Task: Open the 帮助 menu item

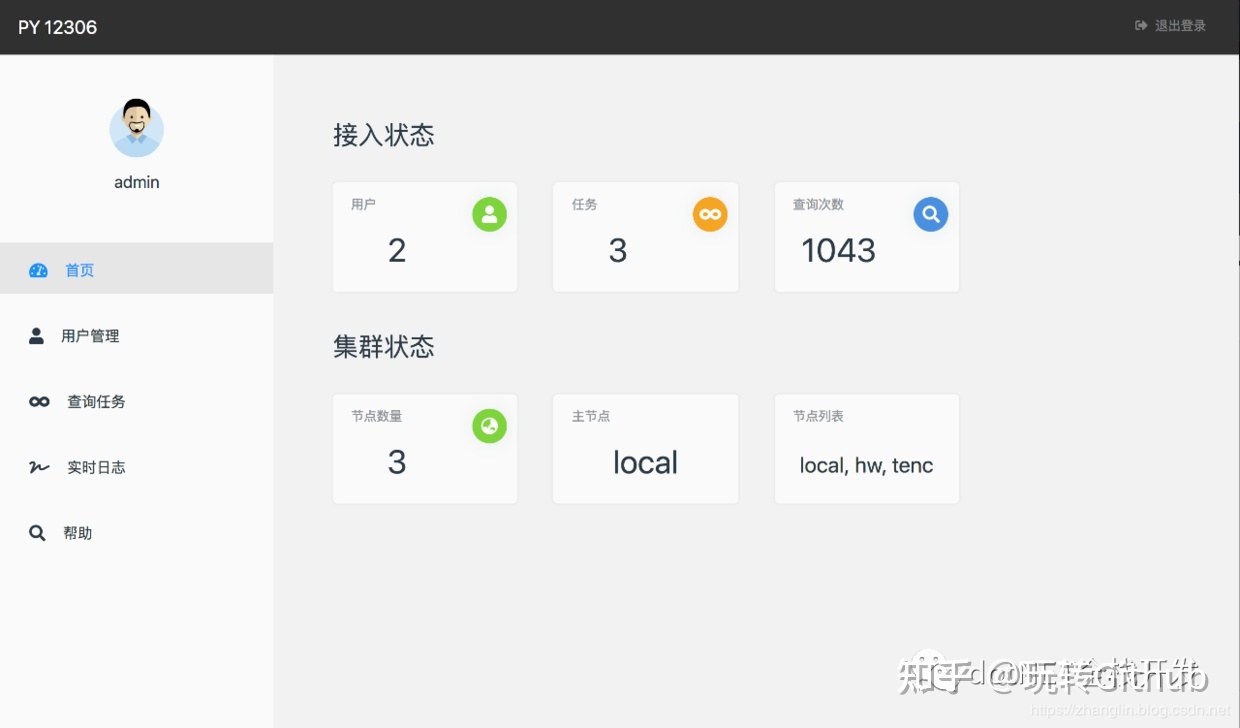Action: pos(136,533)
